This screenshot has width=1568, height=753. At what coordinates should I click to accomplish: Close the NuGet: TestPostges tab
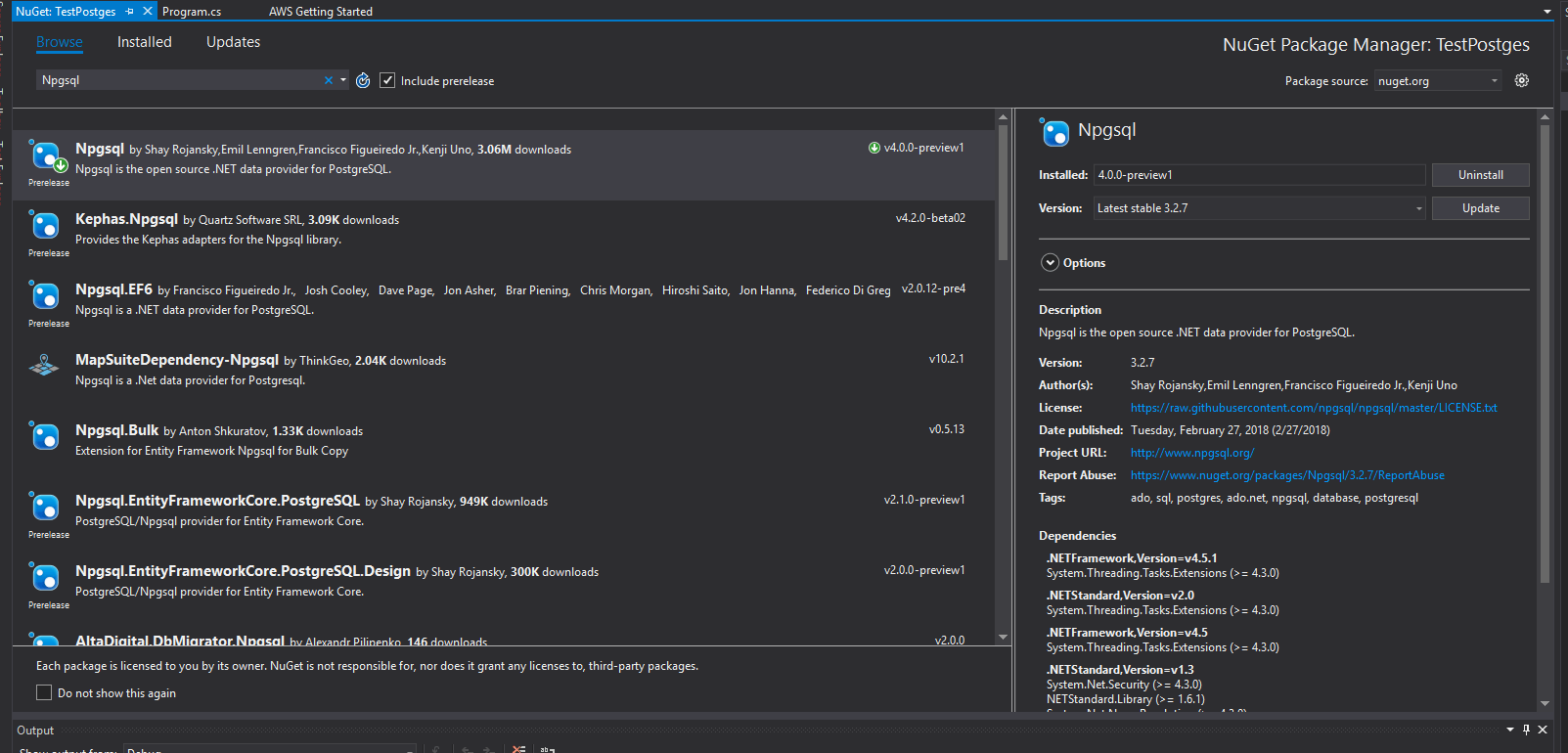pyautogui.click(x=148, y=12)
